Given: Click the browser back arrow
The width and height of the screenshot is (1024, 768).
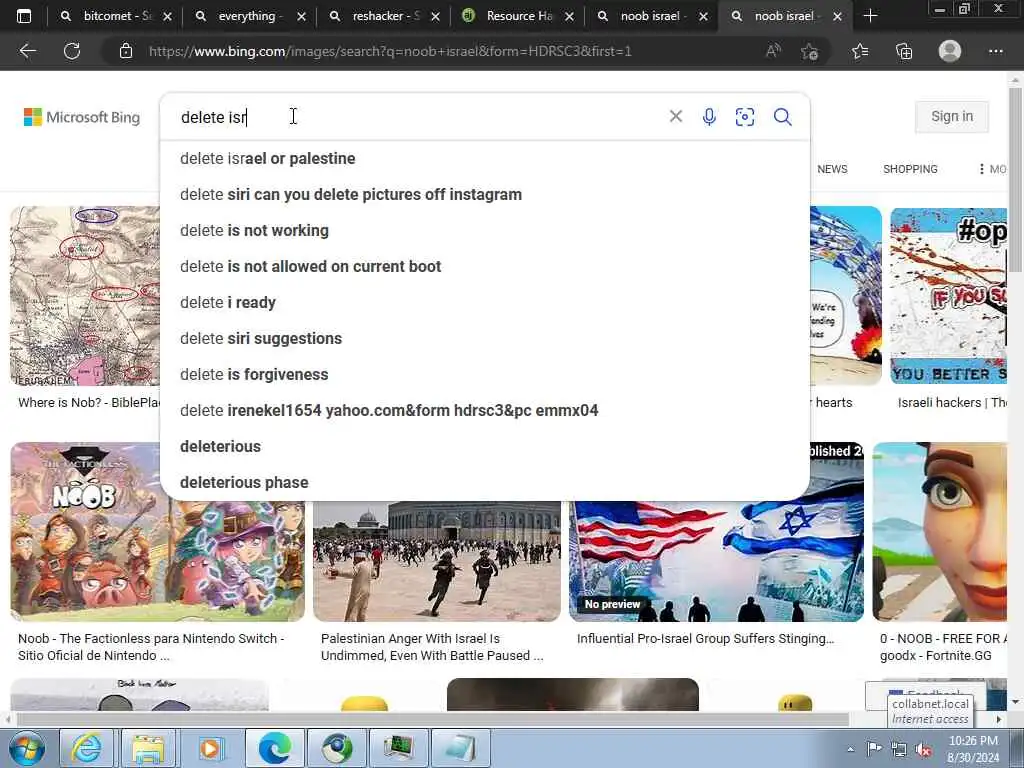Looking at the screenshot, I should click(x=27, y=51).
